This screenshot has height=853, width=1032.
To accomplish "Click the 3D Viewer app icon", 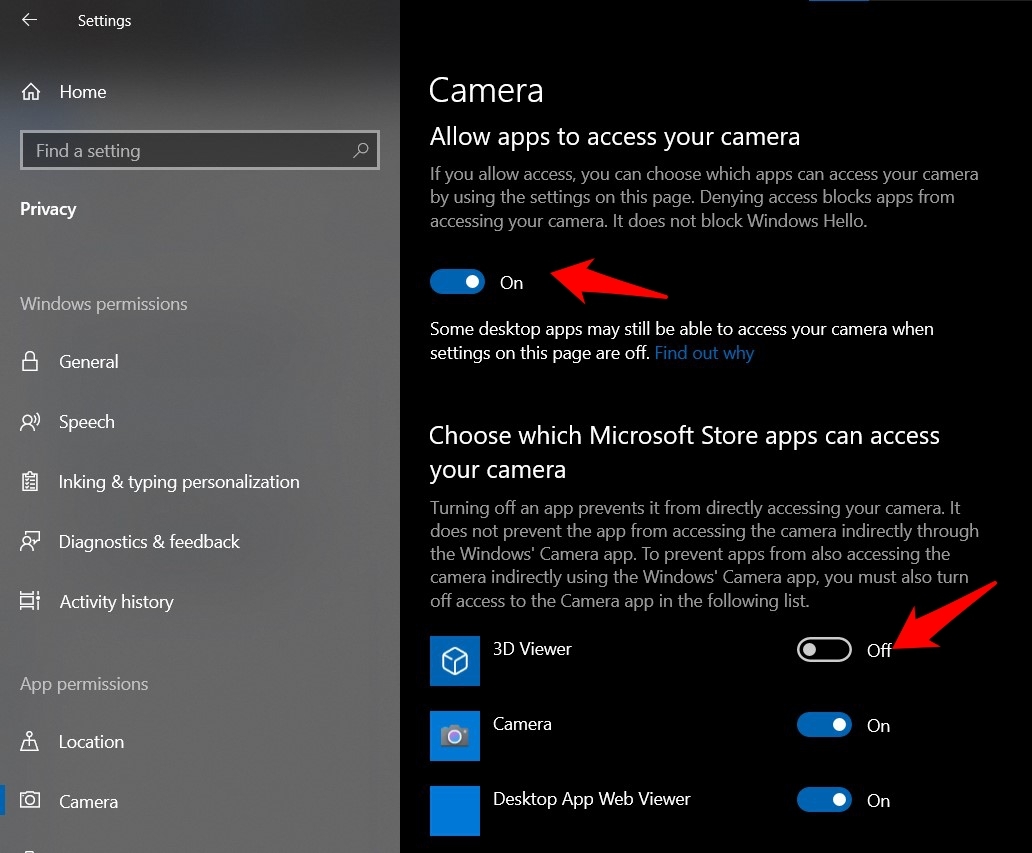I will [455, 661].
